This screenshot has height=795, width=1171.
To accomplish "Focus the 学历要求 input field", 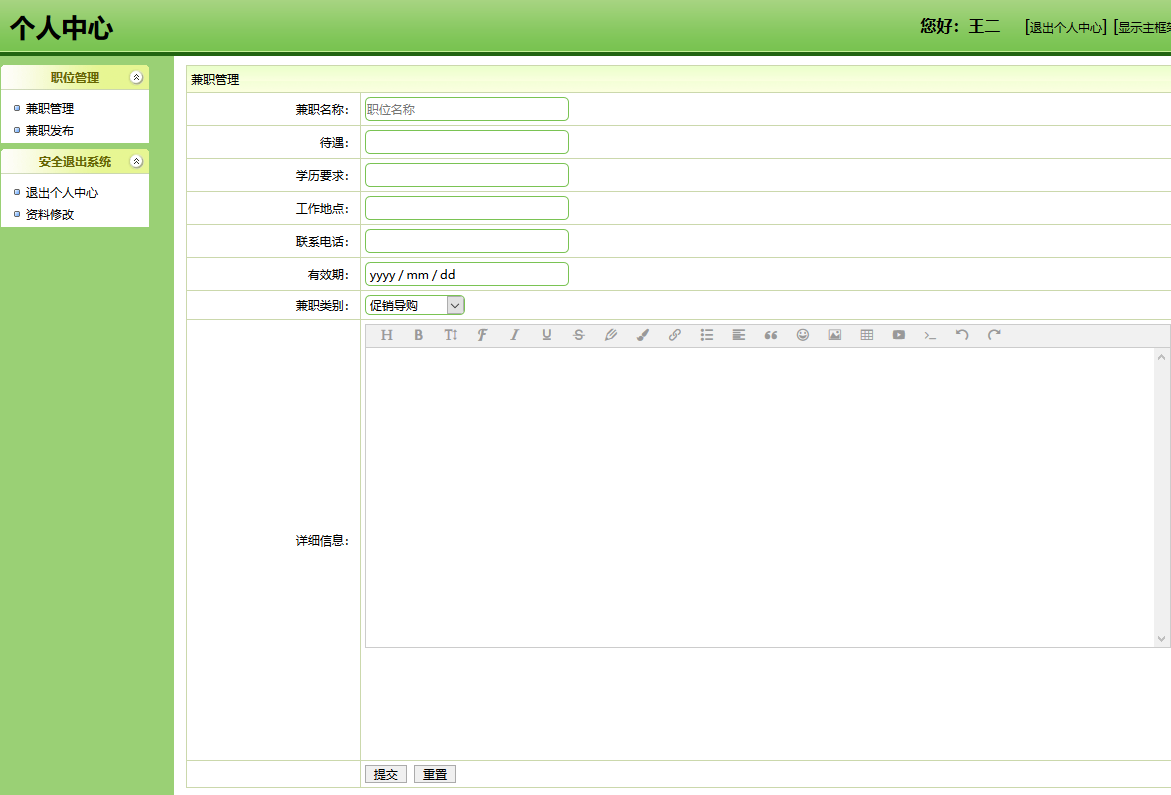I will [467, 175].
